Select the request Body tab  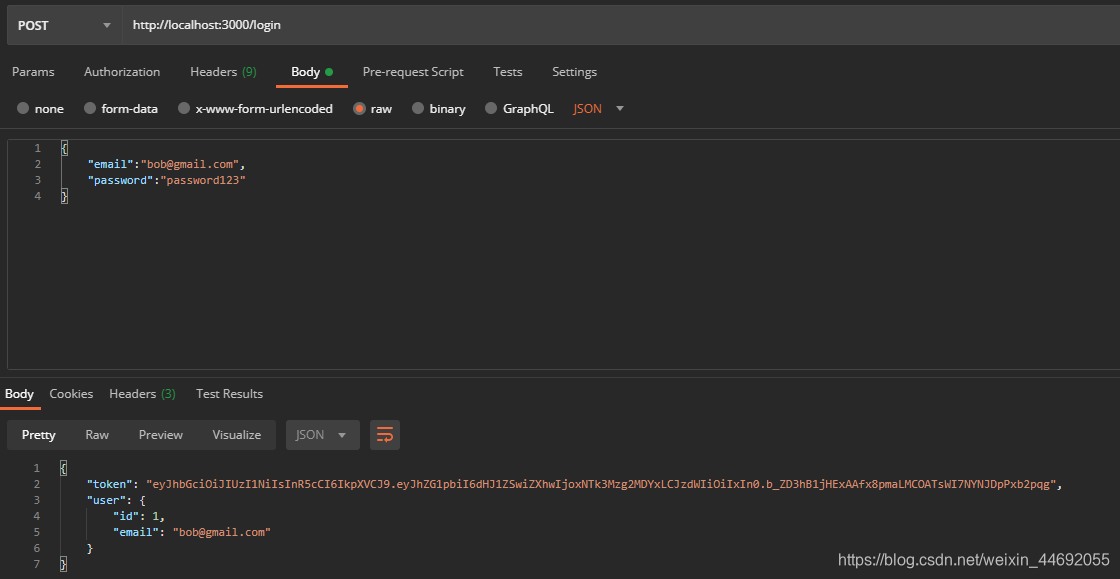312,71
